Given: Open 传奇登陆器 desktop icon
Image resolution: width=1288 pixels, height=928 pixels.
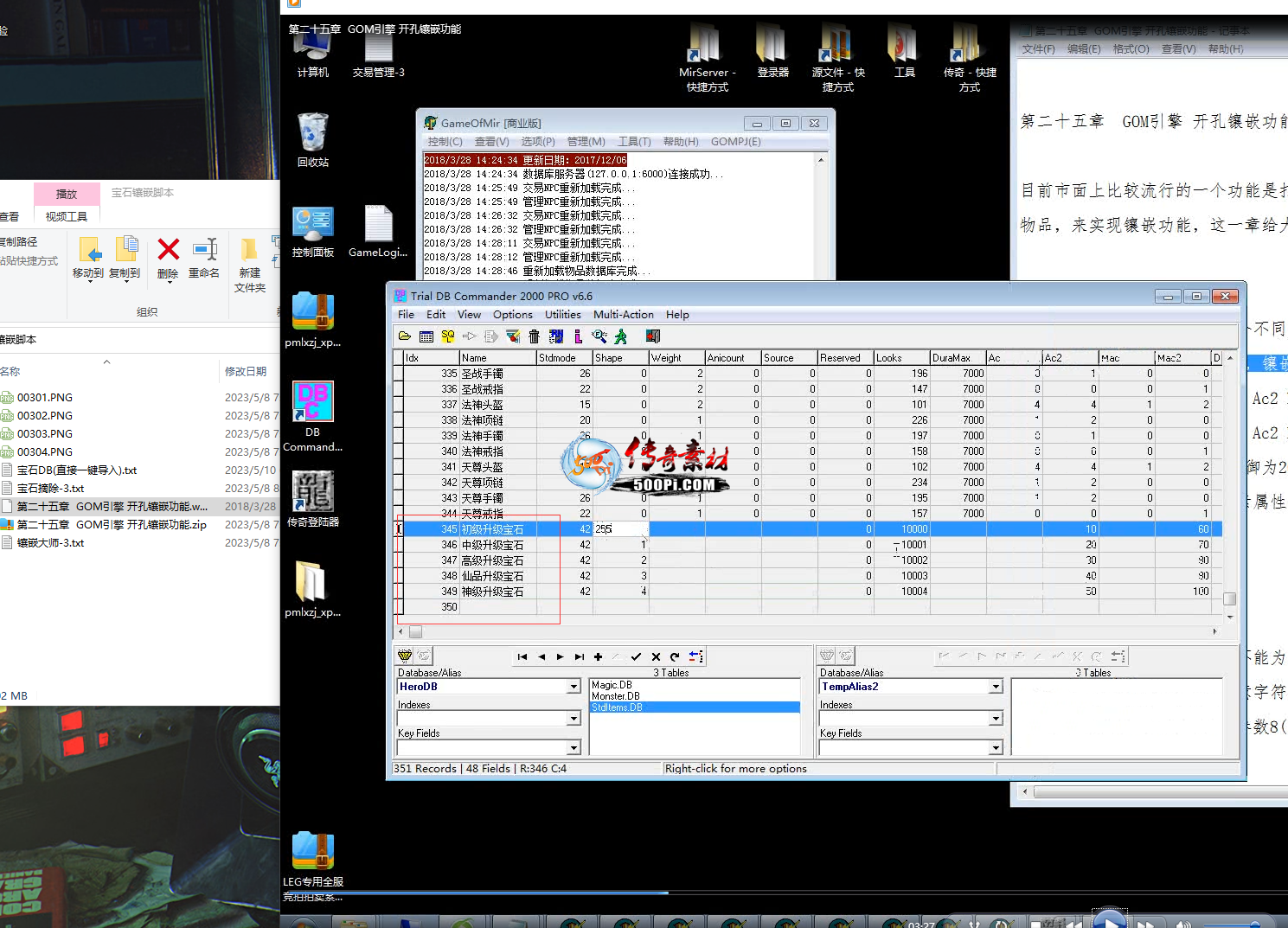Looking at the screenshot, I should coord(313,499).
